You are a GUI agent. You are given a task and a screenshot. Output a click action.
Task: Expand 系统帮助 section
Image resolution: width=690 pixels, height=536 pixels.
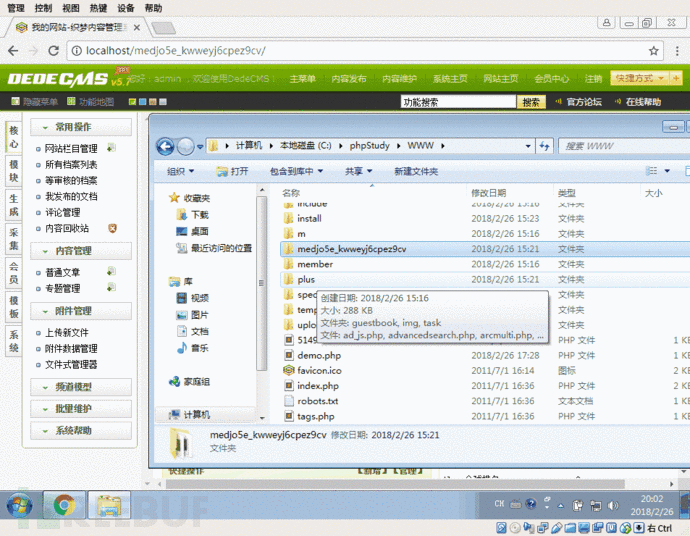click(x=81, y=430)
